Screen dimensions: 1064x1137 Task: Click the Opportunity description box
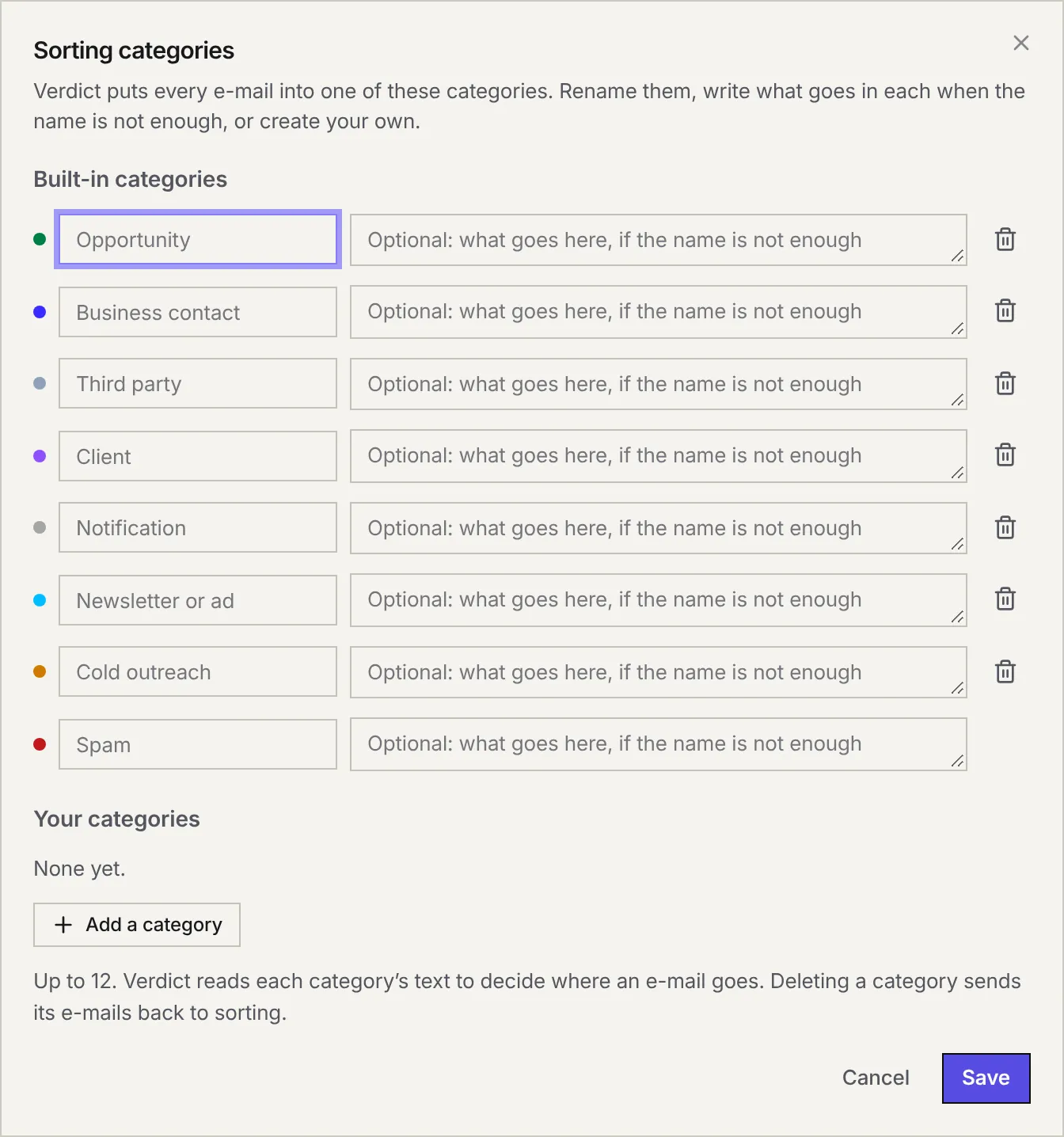659,240
